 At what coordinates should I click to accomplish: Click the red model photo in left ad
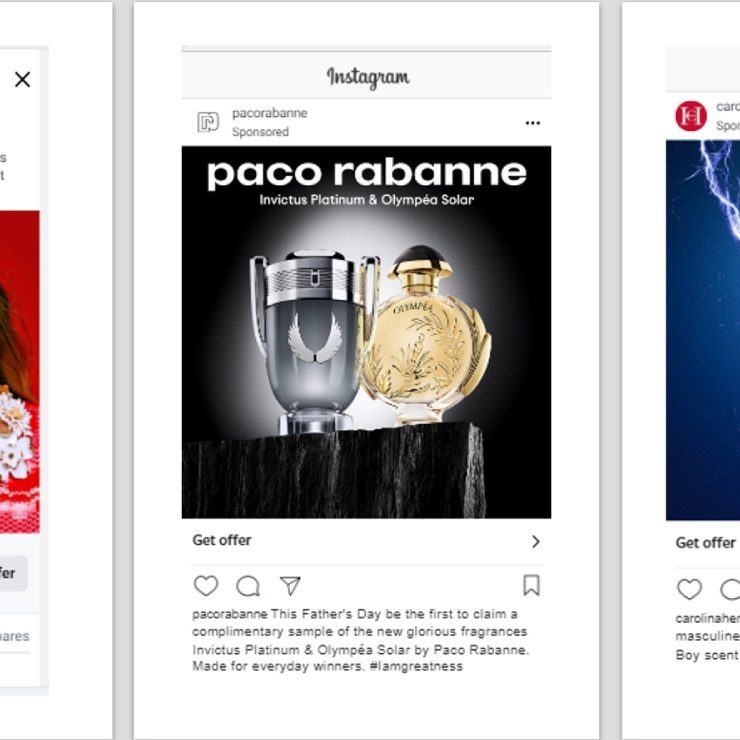19,371
